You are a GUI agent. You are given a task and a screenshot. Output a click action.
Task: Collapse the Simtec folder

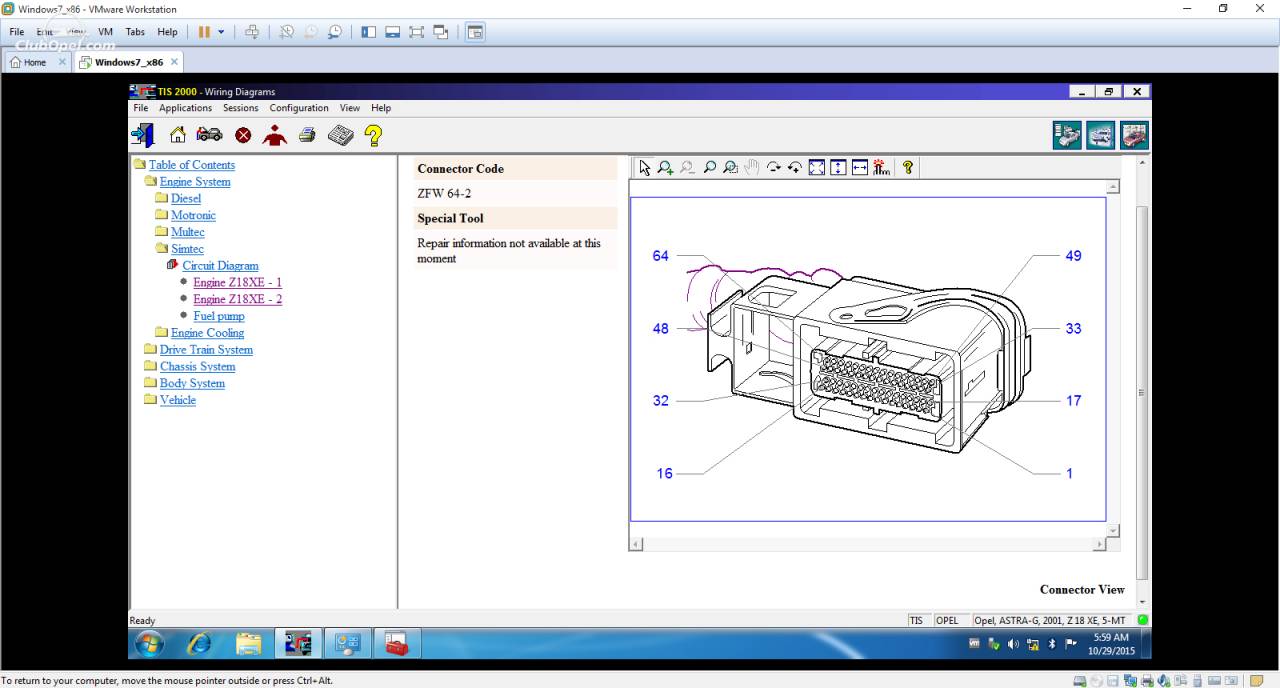[187, 249]
